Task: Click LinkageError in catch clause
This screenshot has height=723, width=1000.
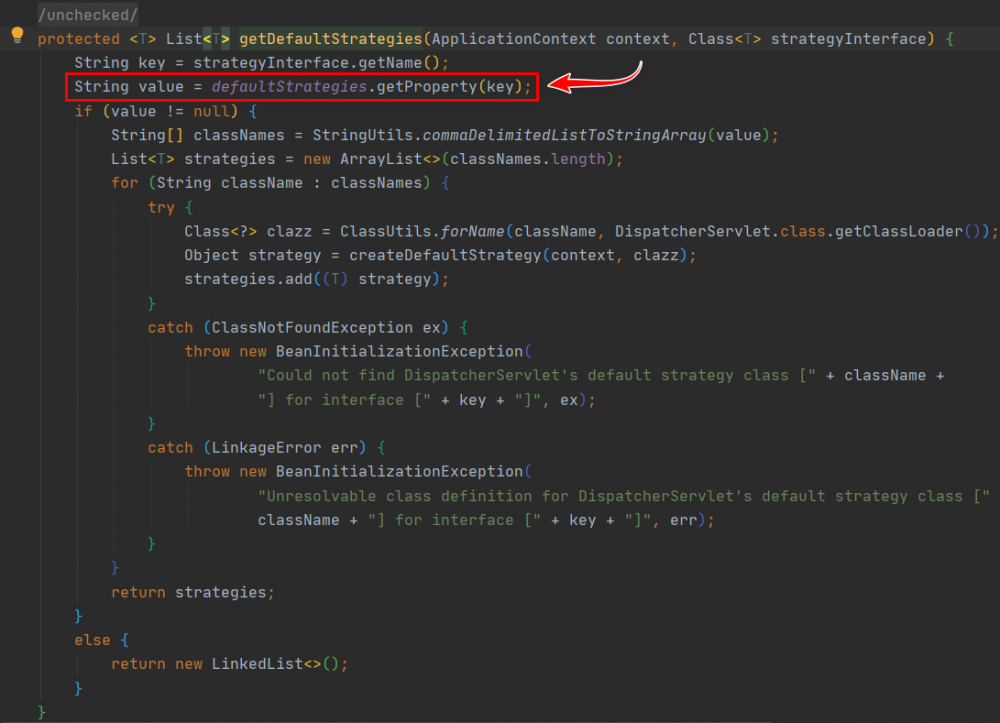Action: [x=266, y=448]
